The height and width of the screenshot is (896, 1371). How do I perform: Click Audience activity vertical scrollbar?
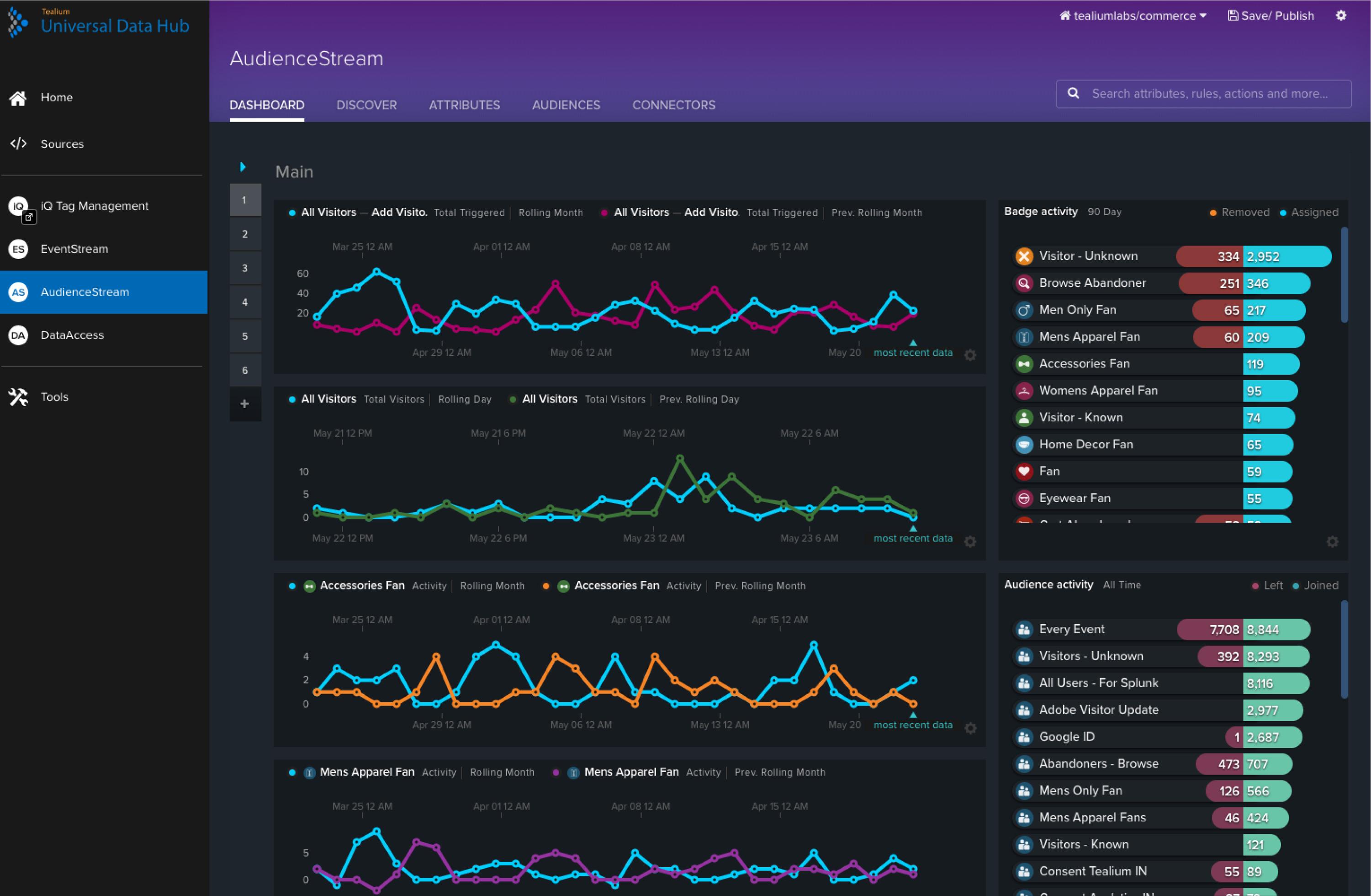click(x=1344, y=649)
